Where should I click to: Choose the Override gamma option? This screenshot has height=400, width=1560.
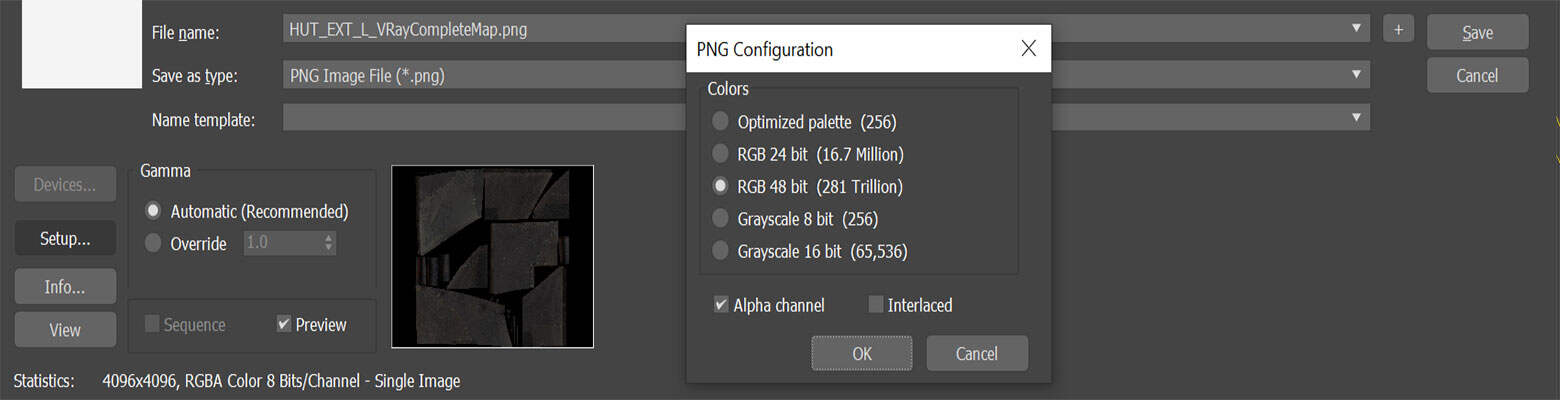[153, 243]
